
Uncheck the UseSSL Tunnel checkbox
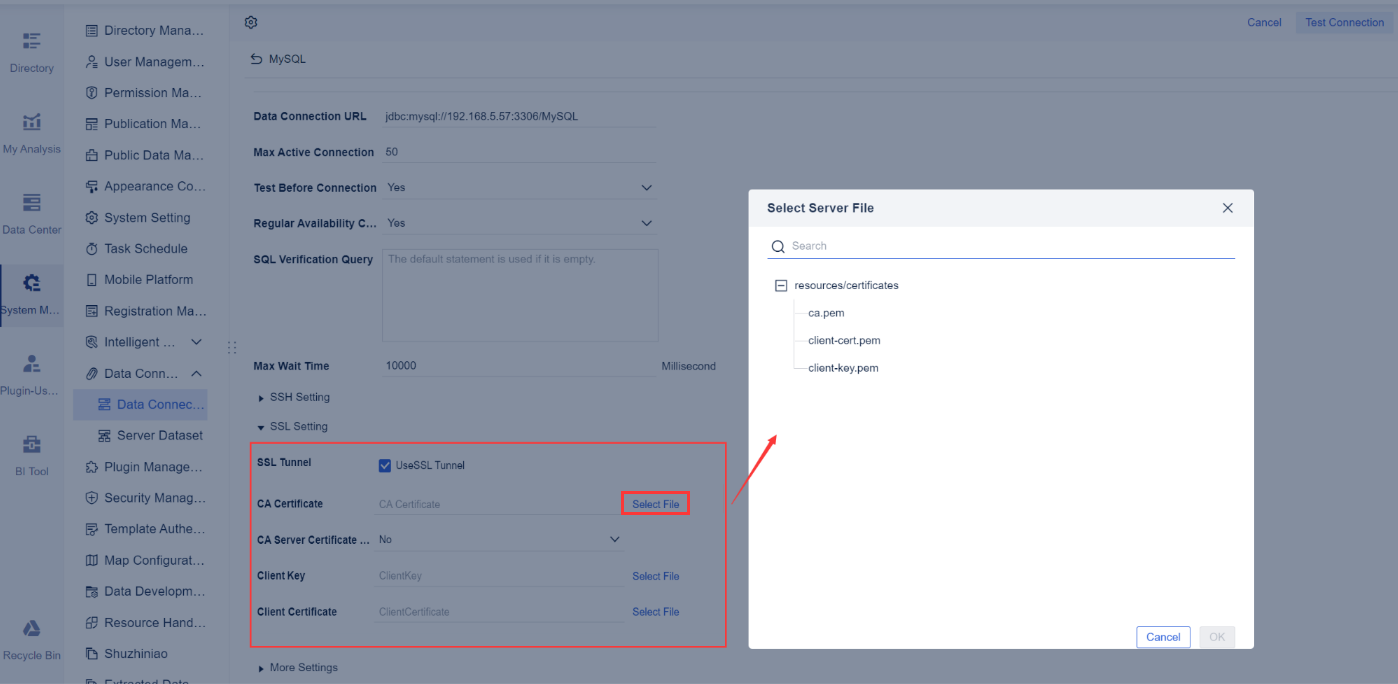(x=384, y=464)
